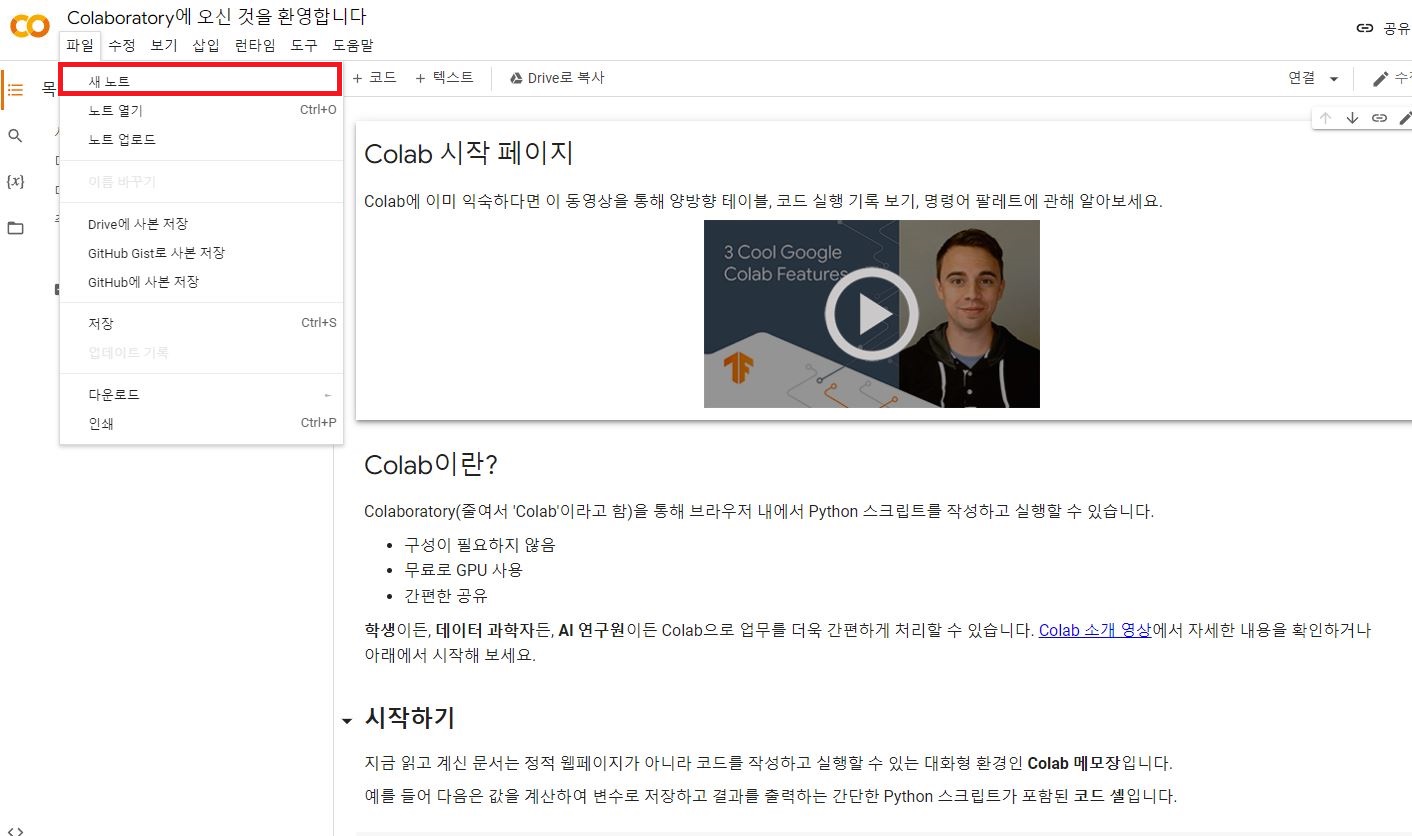Open the 연결 dropdown arrow

coord(1333,79)
